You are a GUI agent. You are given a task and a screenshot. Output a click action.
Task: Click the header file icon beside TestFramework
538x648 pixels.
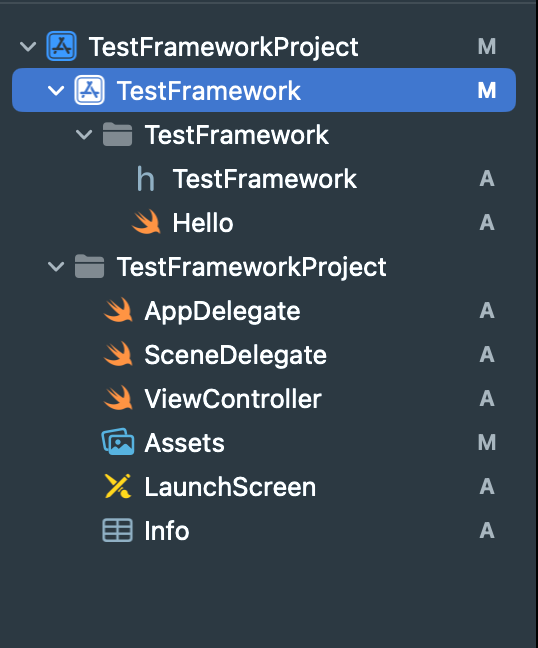pos(145,179)
